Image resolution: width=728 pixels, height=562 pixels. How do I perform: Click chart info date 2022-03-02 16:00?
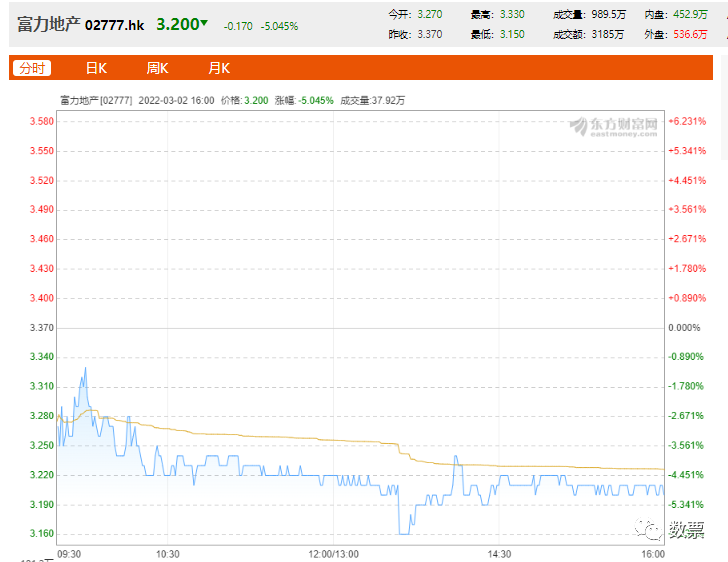coord(176,100)
